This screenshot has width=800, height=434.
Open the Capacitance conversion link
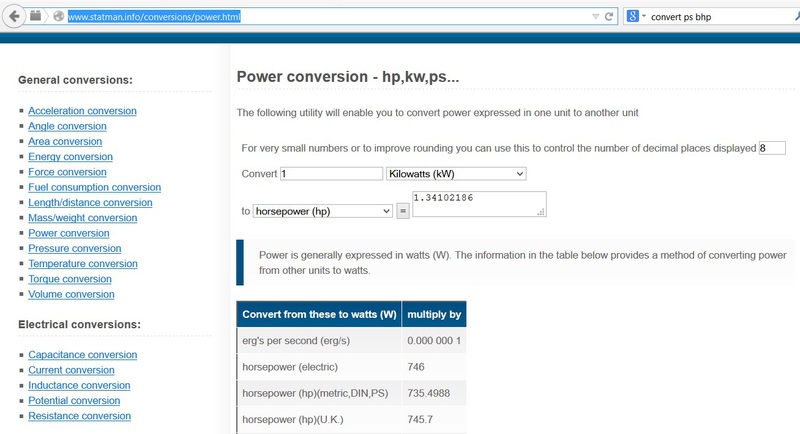coord(83,354)
